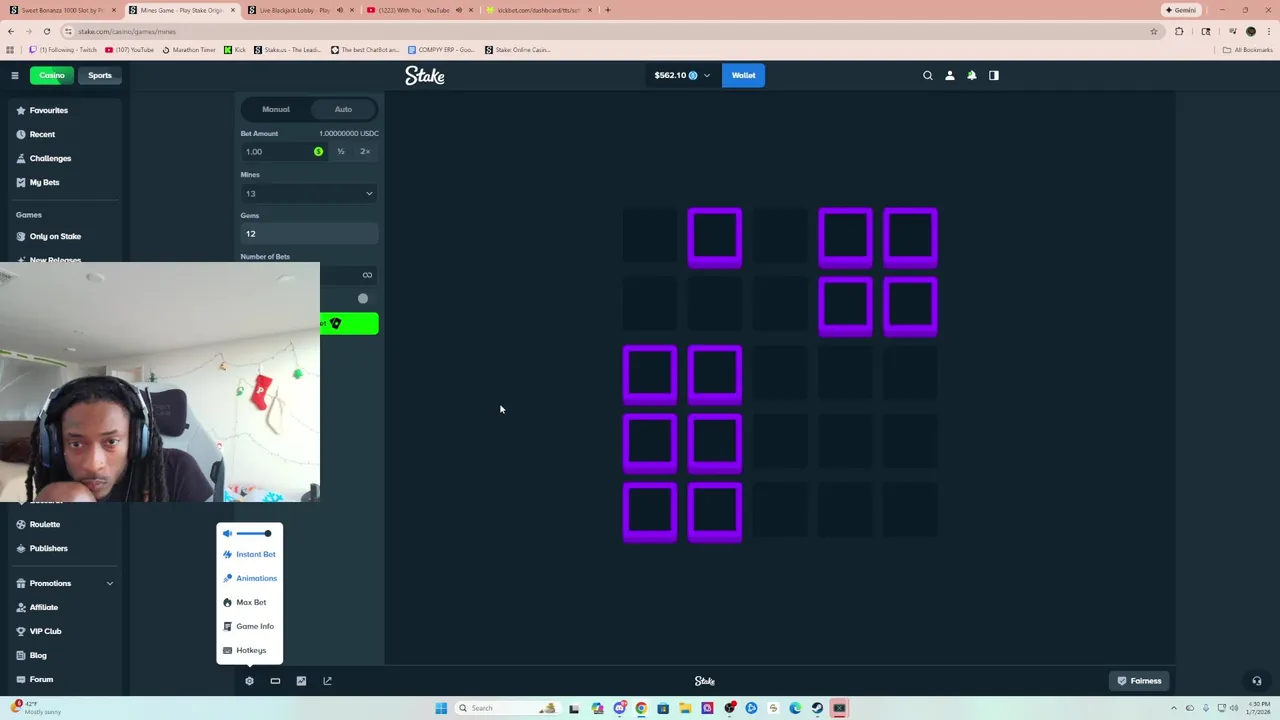Adjust the volume slider handle
The height and width of the screenshot is (720, 1280).
[267, 534]
